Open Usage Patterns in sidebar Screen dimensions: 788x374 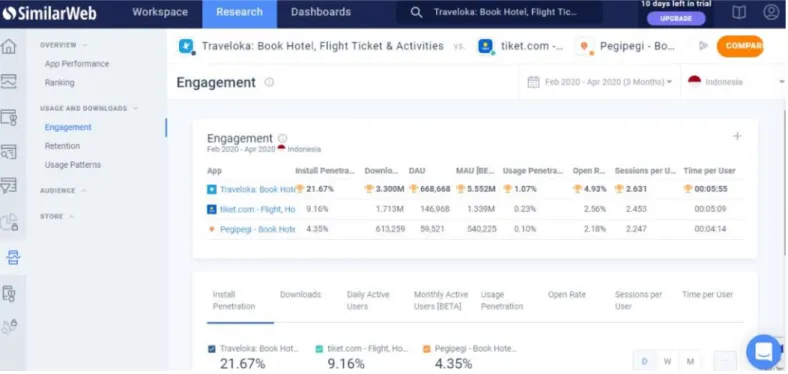73,165
